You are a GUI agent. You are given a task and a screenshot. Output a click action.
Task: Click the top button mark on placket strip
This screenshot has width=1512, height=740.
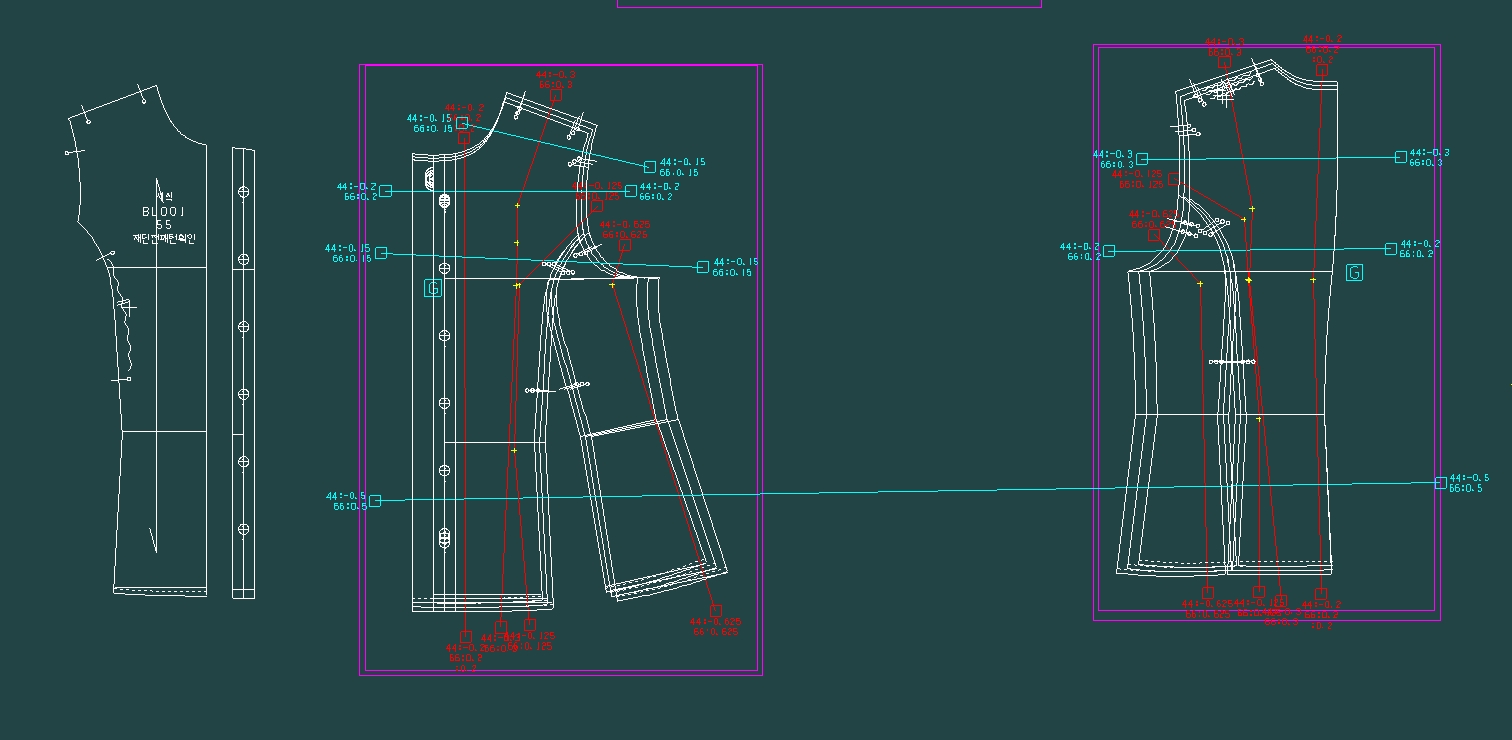pos(243,191)
